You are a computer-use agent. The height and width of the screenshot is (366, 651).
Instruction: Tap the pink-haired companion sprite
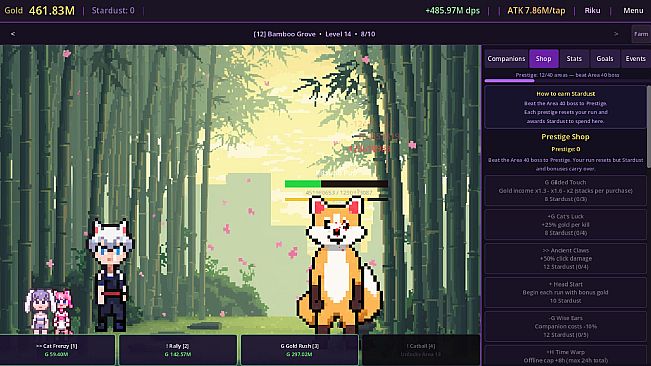pos(63,312)
